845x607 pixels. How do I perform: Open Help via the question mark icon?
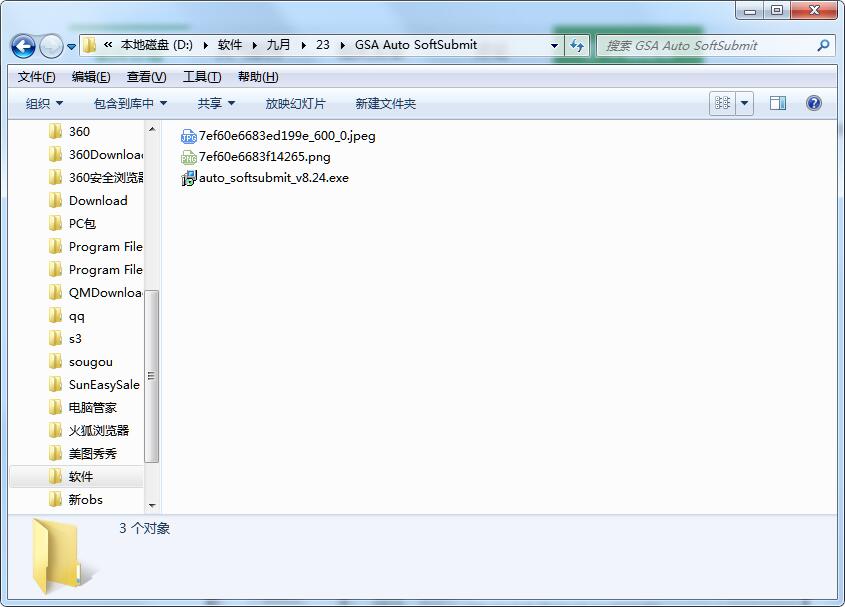(x=813, y=102)
